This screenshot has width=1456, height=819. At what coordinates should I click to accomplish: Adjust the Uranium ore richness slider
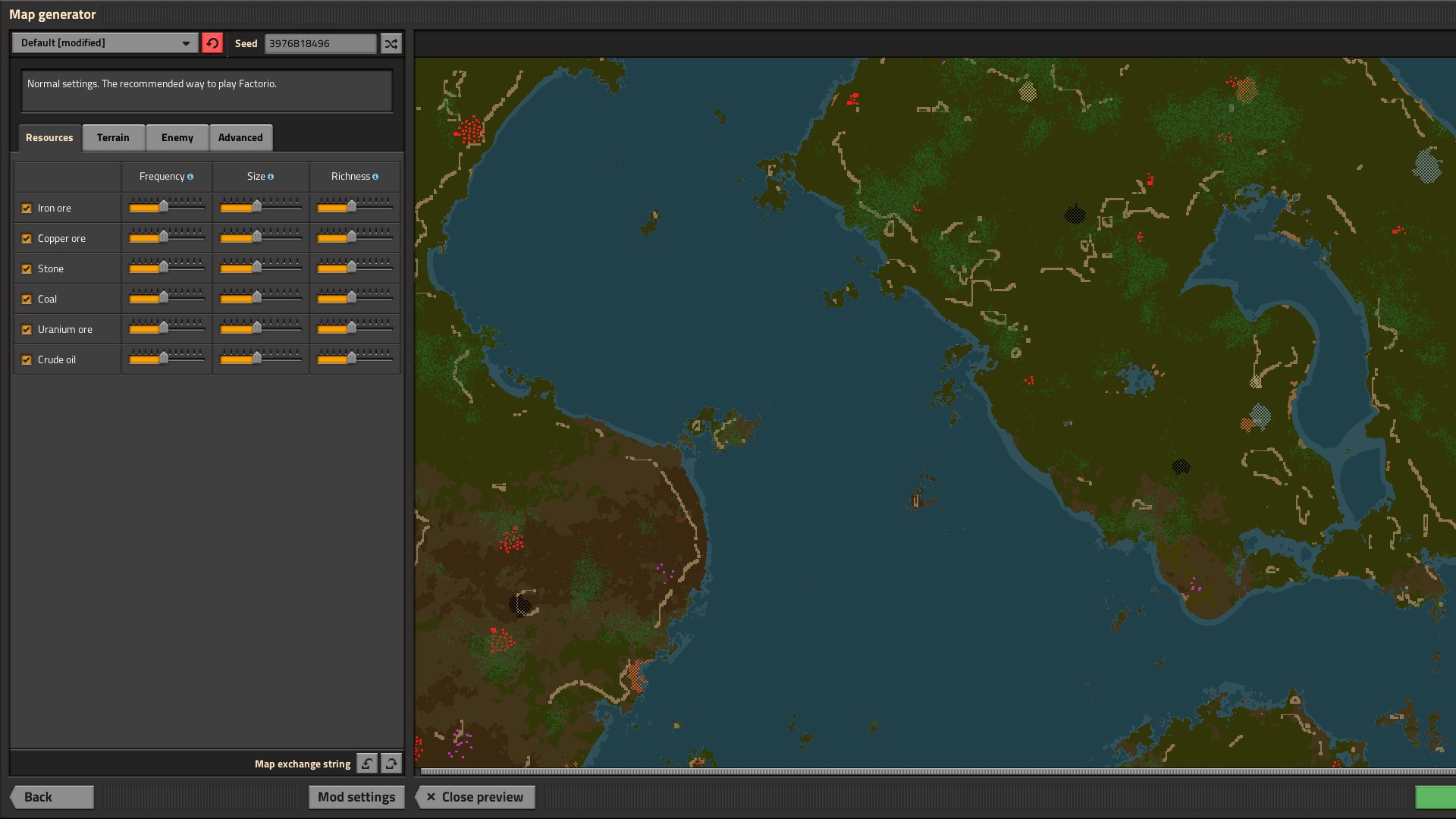coord(355,328)
